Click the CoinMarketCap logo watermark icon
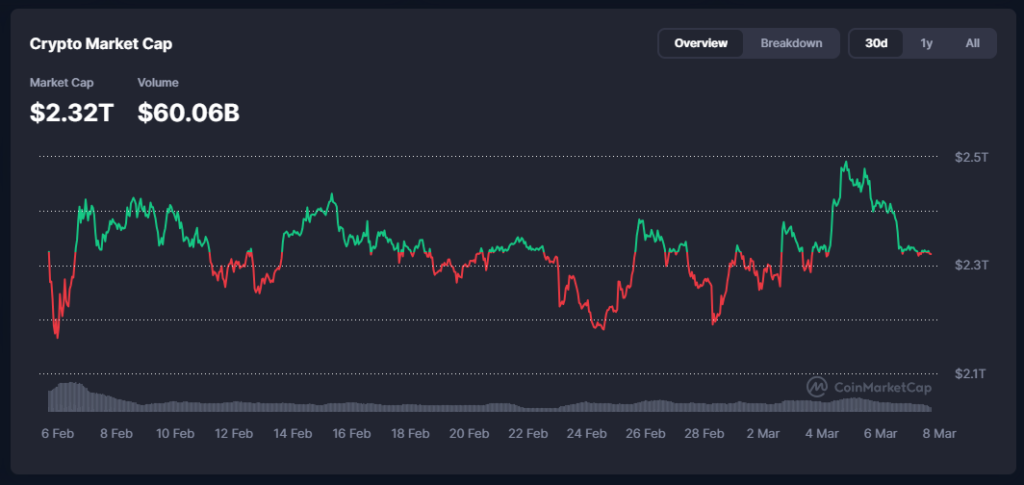Viewport: 1024px width, 485px height. coord(817,386)
